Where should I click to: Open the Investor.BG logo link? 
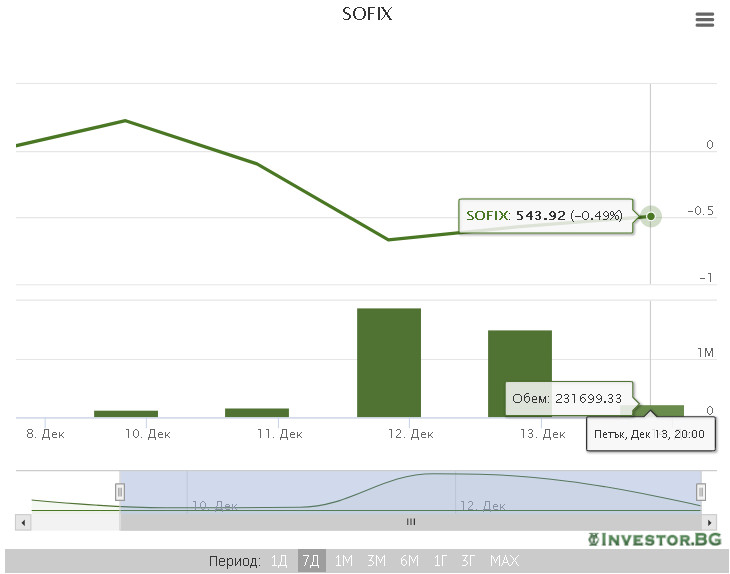click(652, 540)
